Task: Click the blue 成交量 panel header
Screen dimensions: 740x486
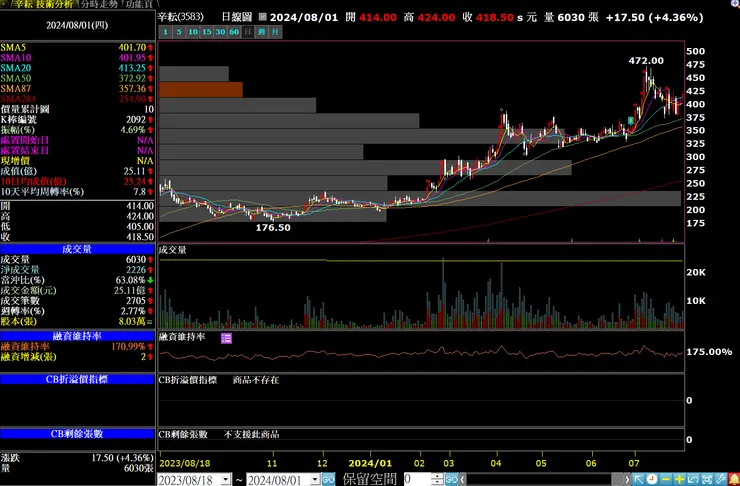Action: [77, 249]
